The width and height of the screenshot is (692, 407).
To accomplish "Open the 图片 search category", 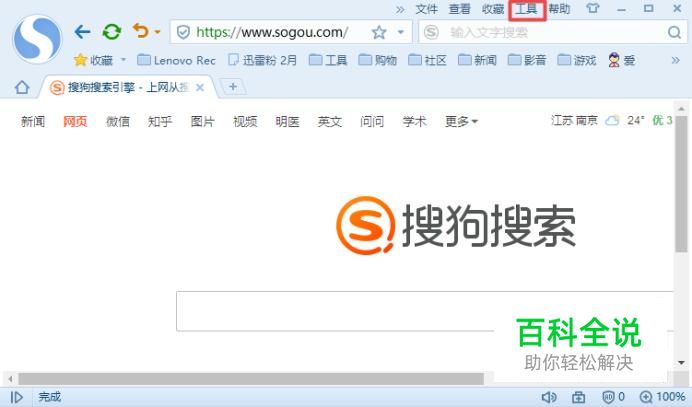I will [202, 121].
